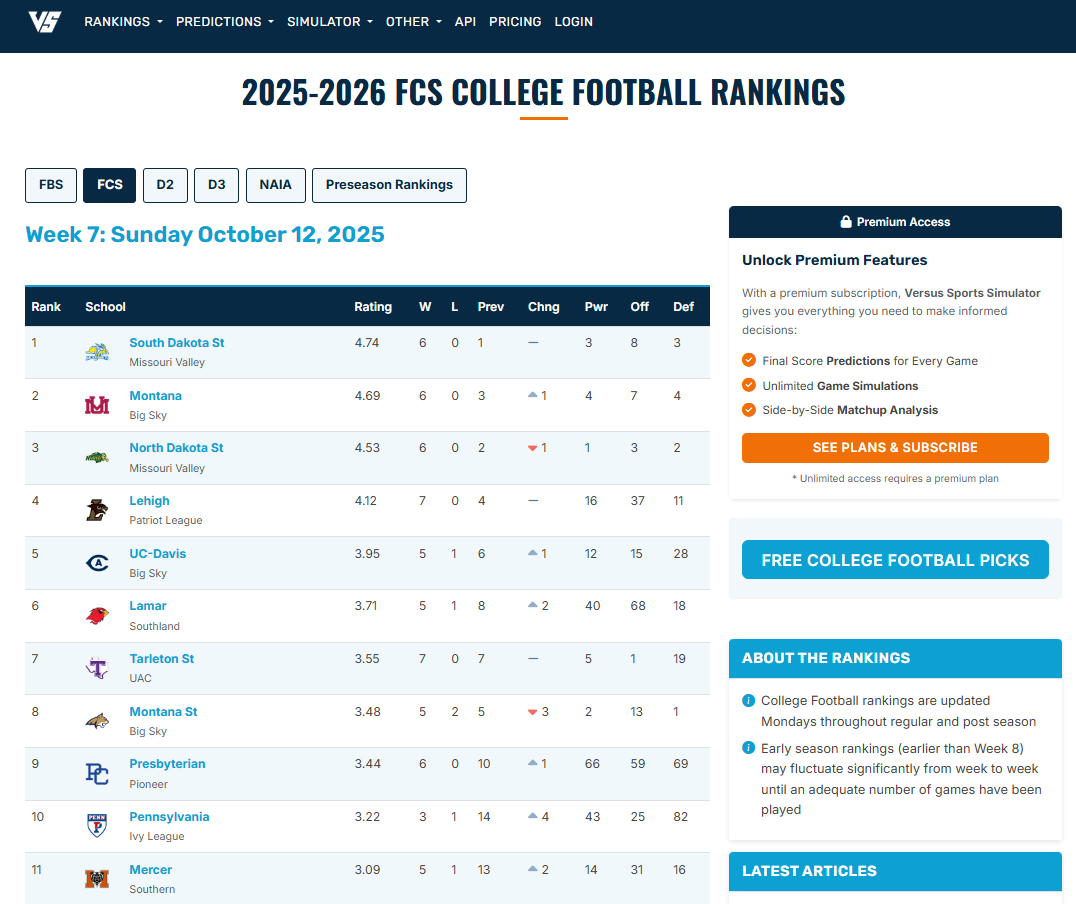The image size is (1076, 904).
Task: Sort table by Rating column header
Action: tap(373, 307)
